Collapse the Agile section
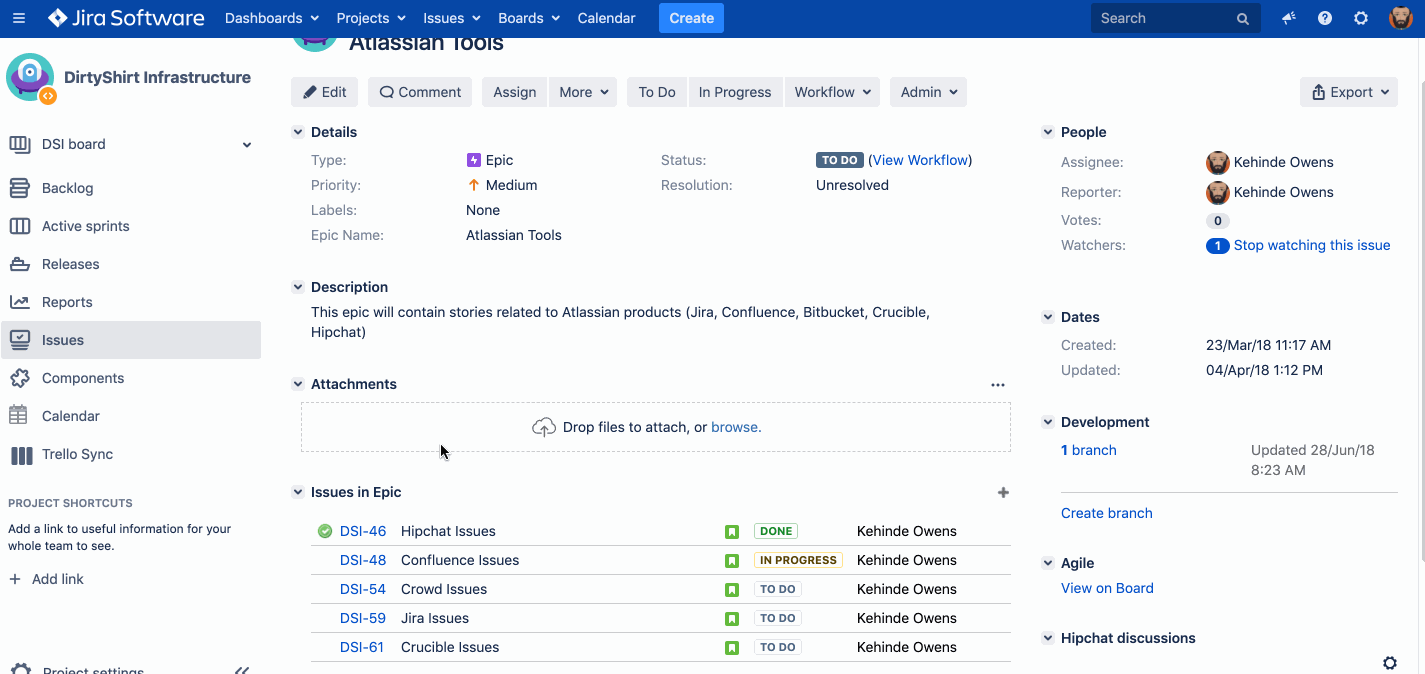The height and width of the screenshot is (674, 1425). pos(1047,563)
